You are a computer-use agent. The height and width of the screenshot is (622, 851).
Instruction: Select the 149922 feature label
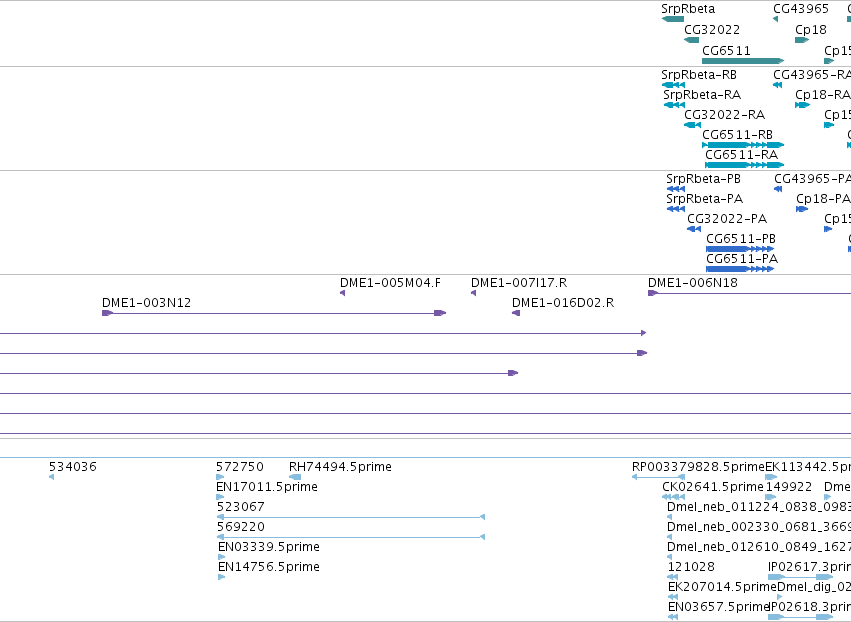coord(789,487)
